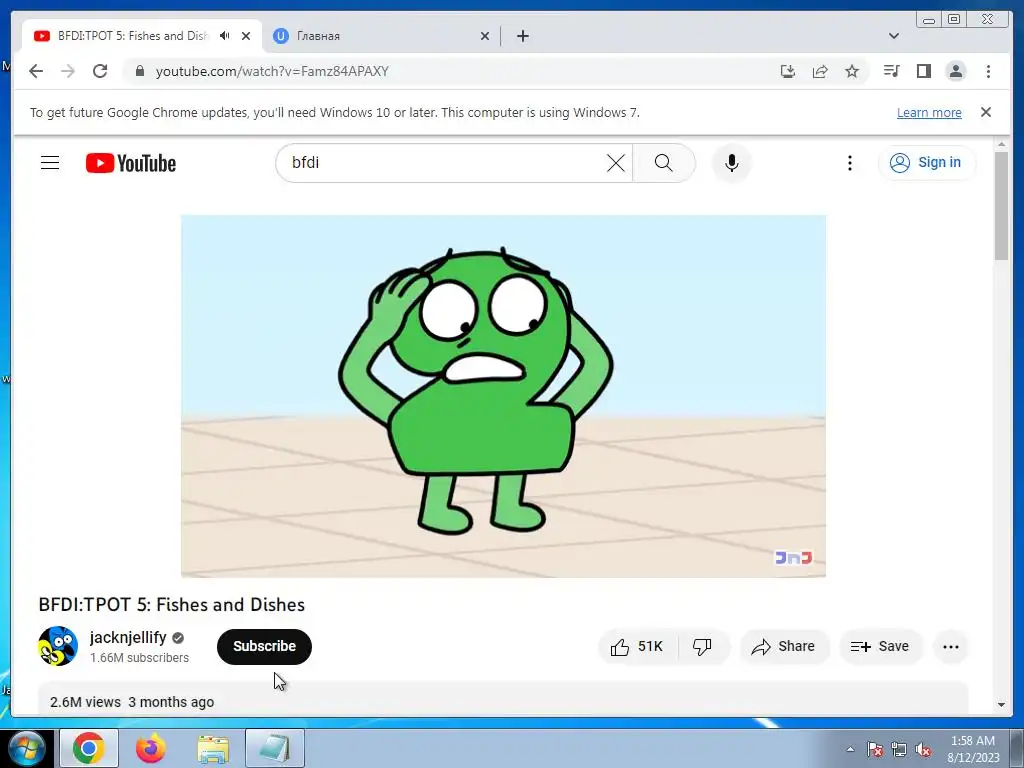Click the Sign in button

(x=926, y=163)
